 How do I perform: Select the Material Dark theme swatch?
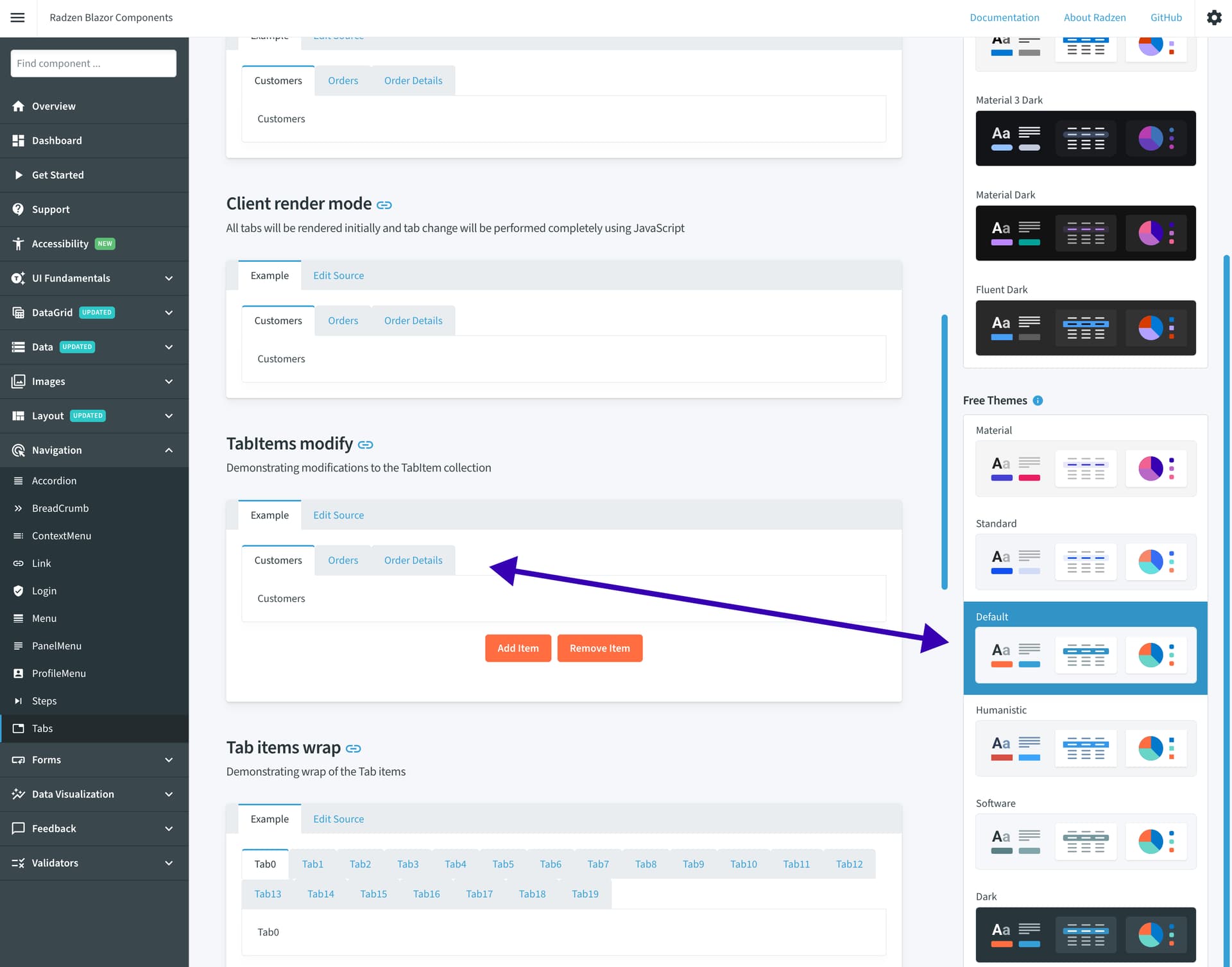pos(1086,233)
